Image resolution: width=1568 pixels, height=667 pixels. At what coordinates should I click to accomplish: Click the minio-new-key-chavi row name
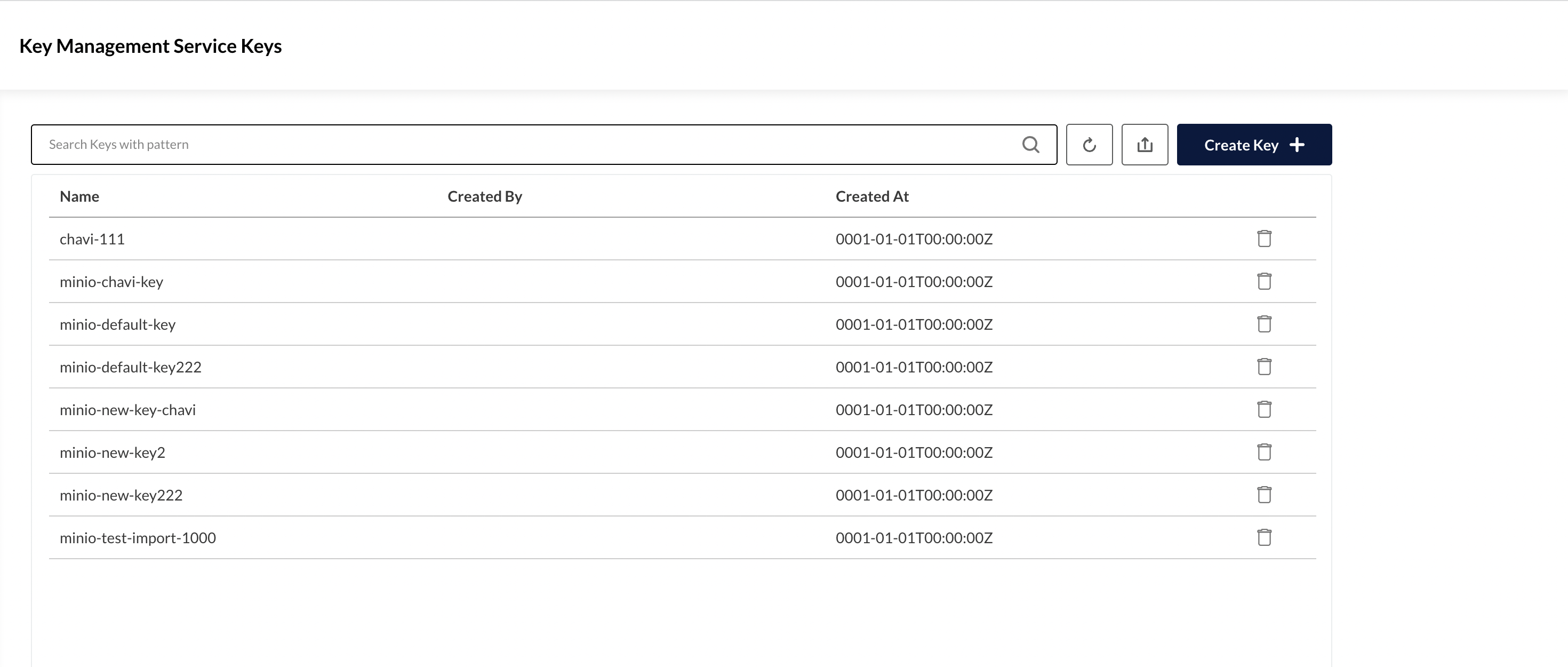pos(128,410)
